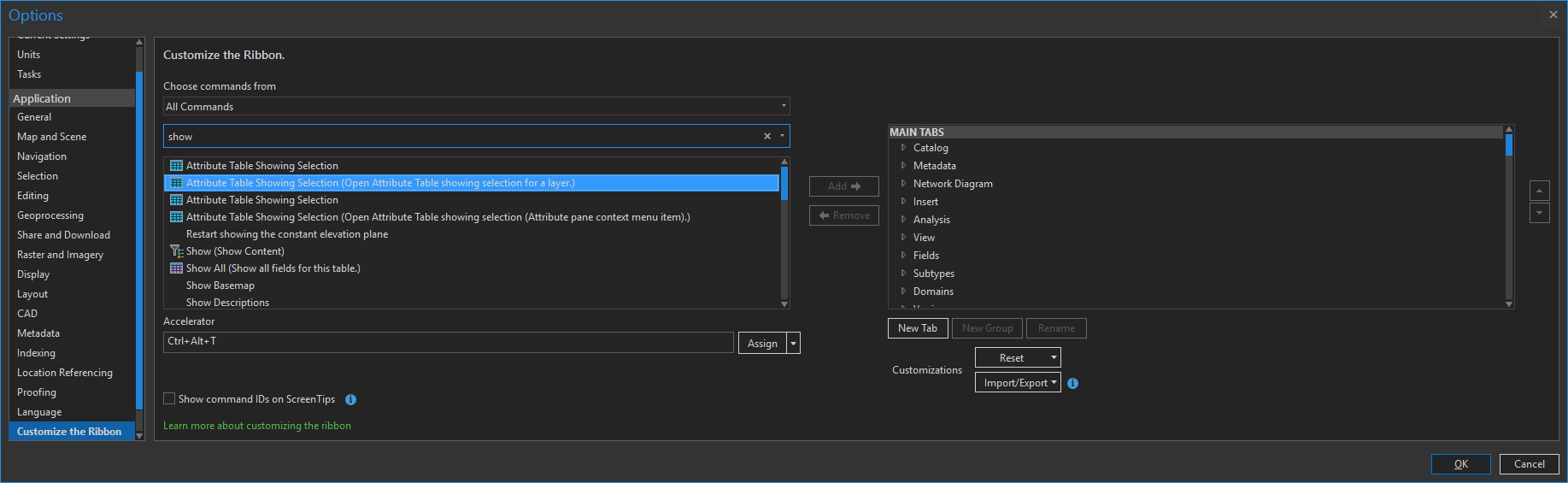Click the Show Content filter icon row
Viewport: 1568px width, 483px height.
click(472, 251)
